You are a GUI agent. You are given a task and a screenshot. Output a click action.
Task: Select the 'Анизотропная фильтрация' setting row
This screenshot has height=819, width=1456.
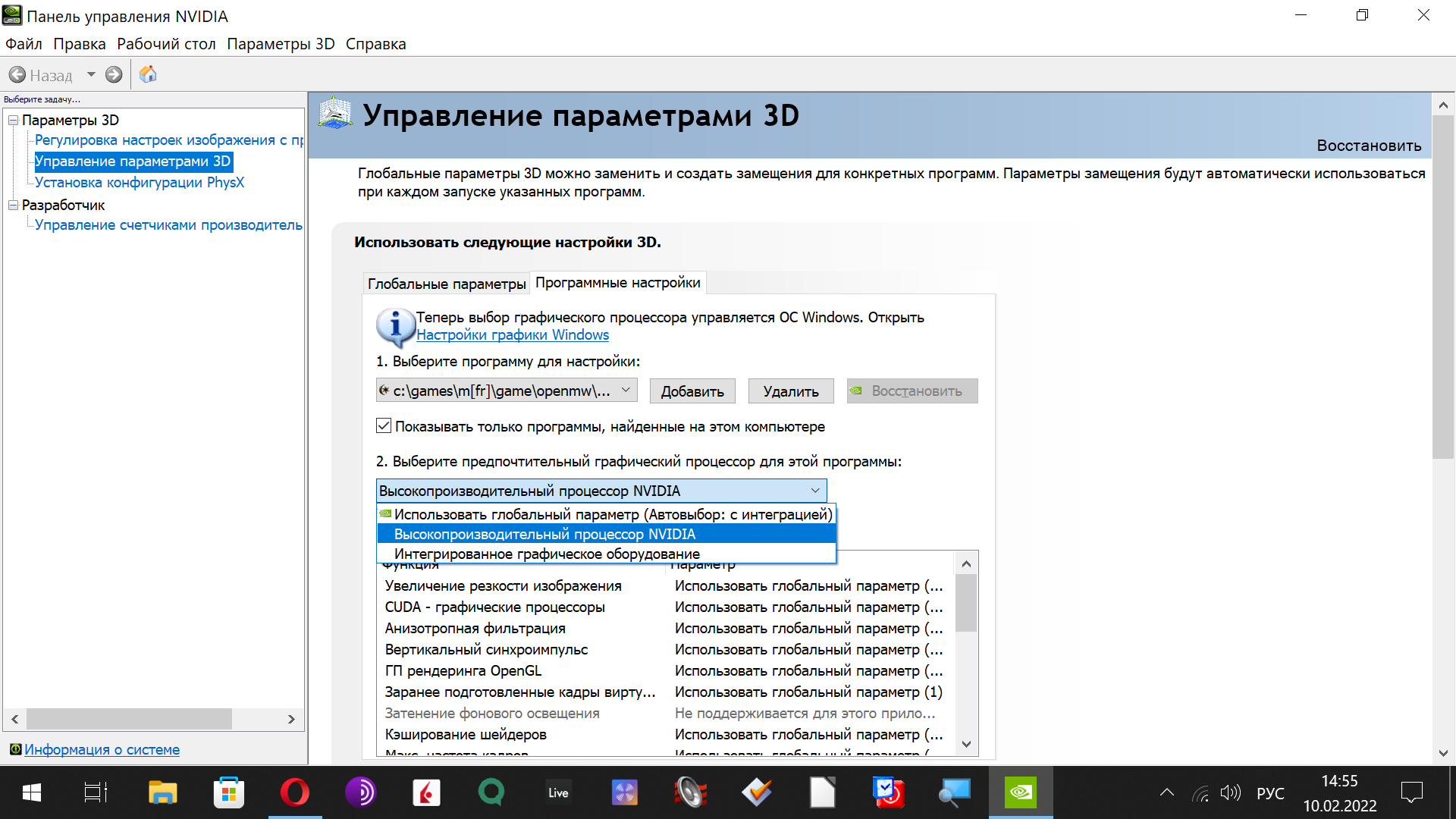[x=664, y=629]
